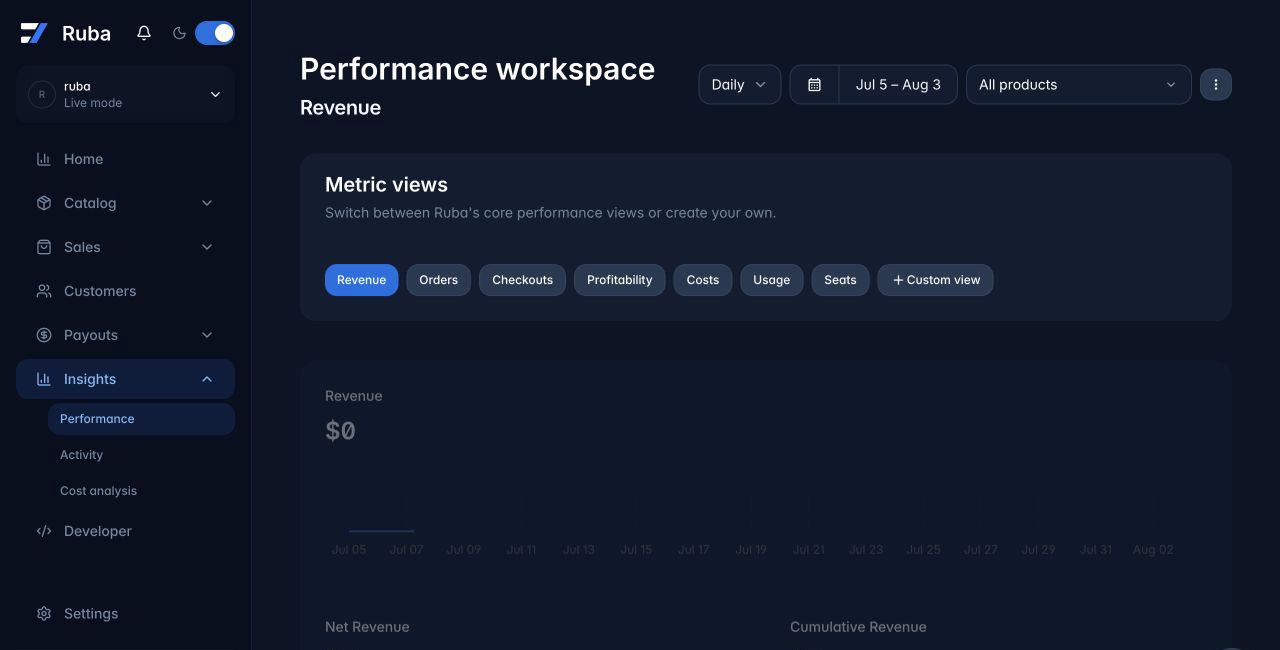Click the Catalog box icon
The image size is (1280, 650).
point(44,203)
